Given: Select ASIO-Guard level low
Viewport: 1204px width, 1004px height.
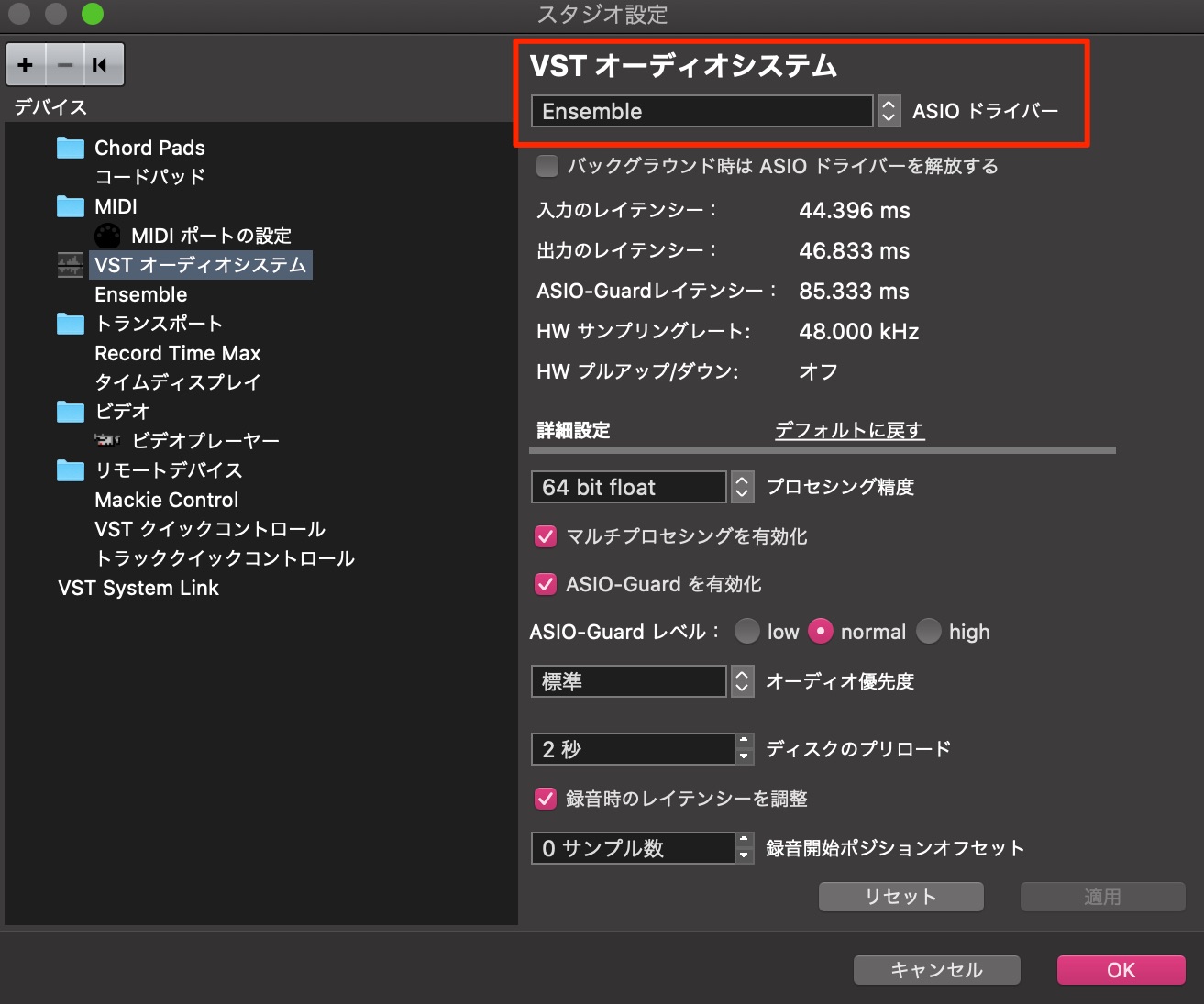Looking at the screenshot, I should click(x=747, y=632).
